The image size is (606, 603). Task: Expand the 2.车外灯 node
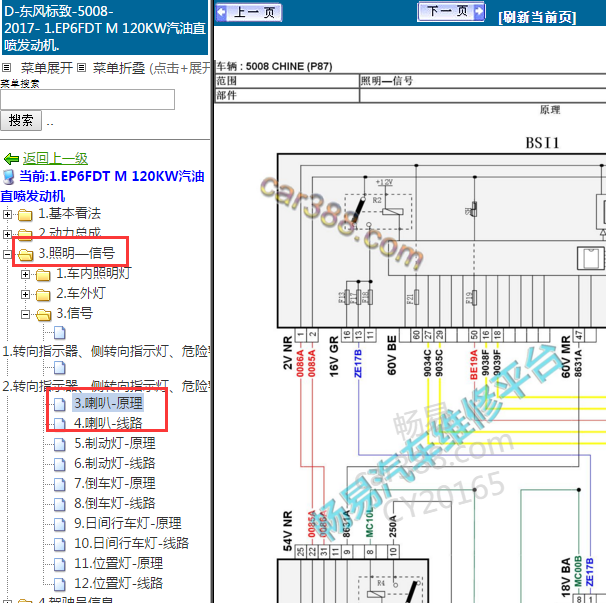(x=26, y=294)
